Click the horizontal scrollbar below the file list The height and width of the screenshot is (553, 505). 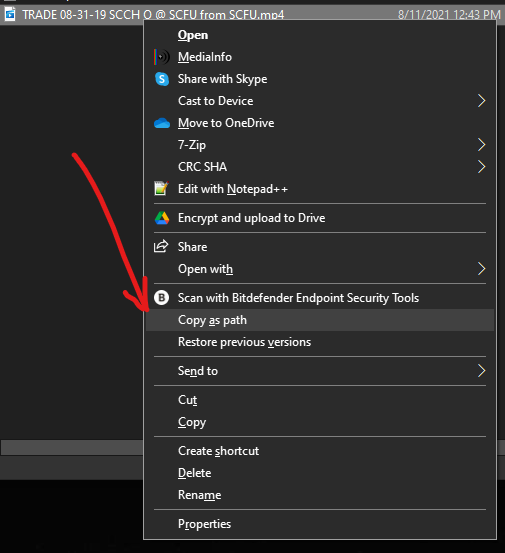click(72, 447)
